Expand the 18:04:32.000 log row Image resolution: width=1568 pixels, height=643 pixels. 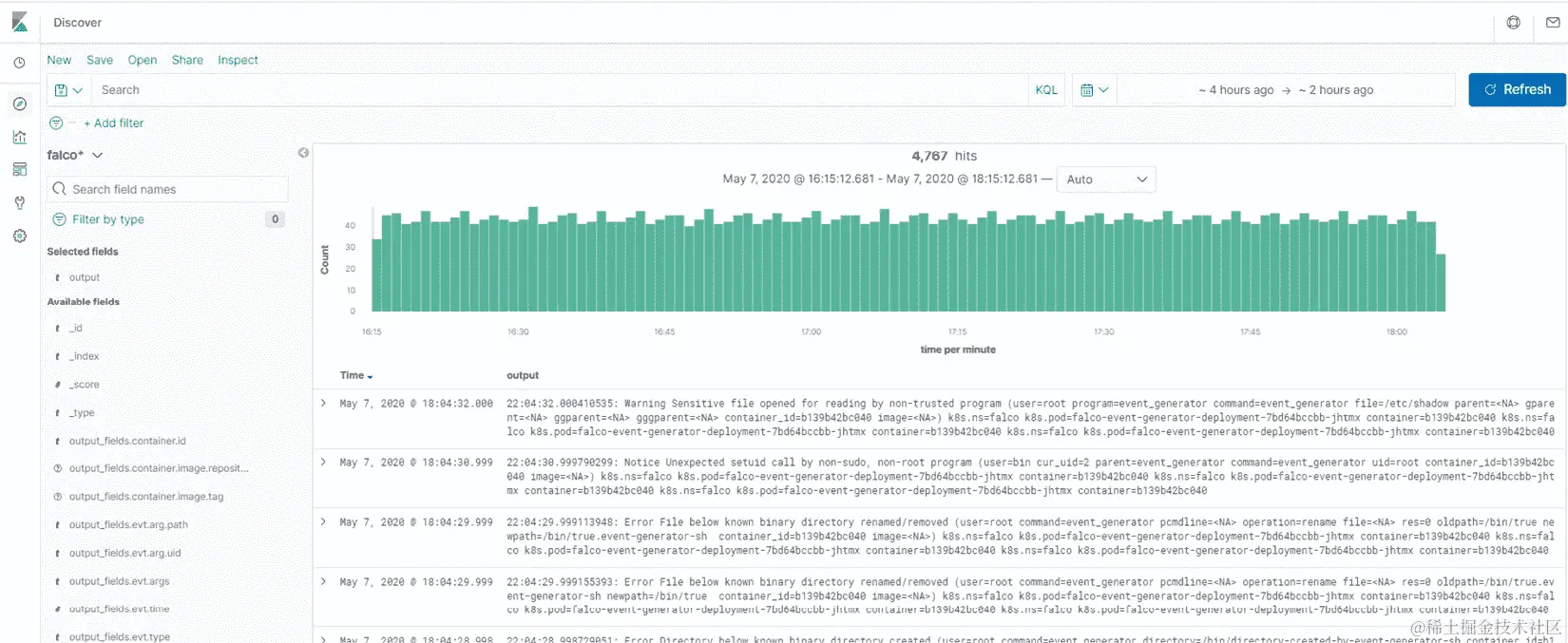click(323, 404)
